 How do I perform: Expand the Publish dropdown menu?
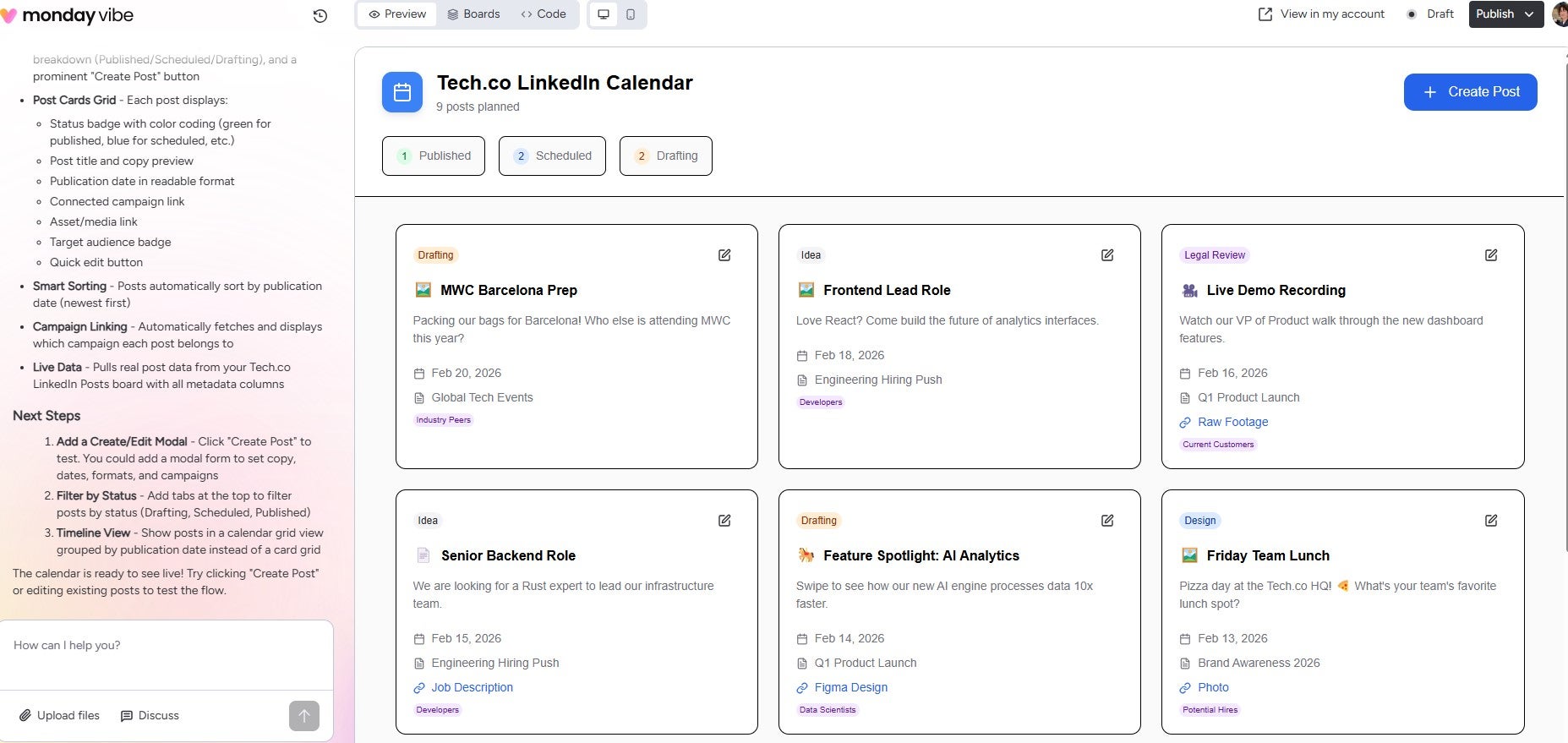[1529, 14]
